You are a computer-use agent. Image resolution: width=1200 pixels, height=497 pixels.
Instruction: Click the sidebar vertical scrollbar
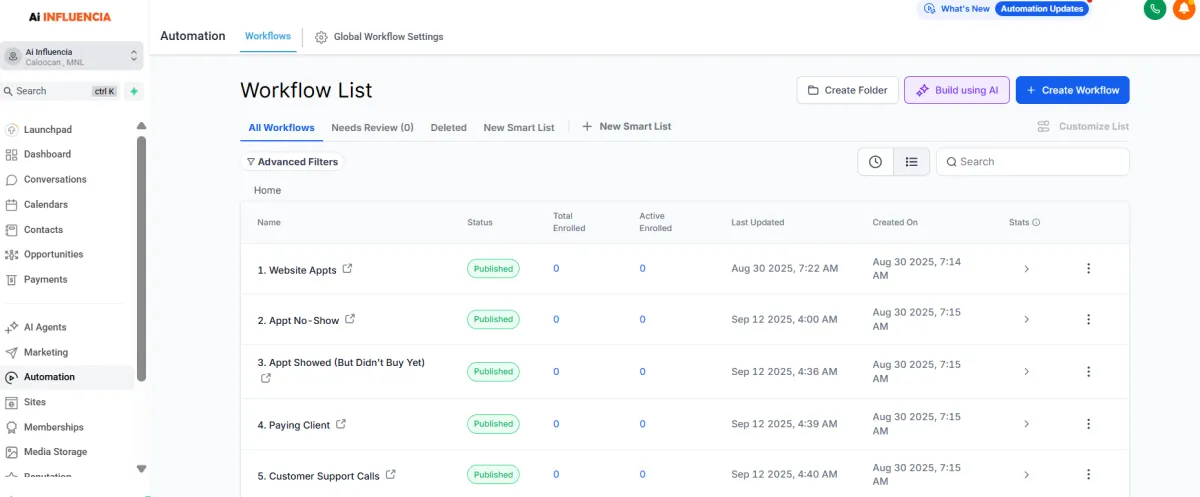coord(141,258)
